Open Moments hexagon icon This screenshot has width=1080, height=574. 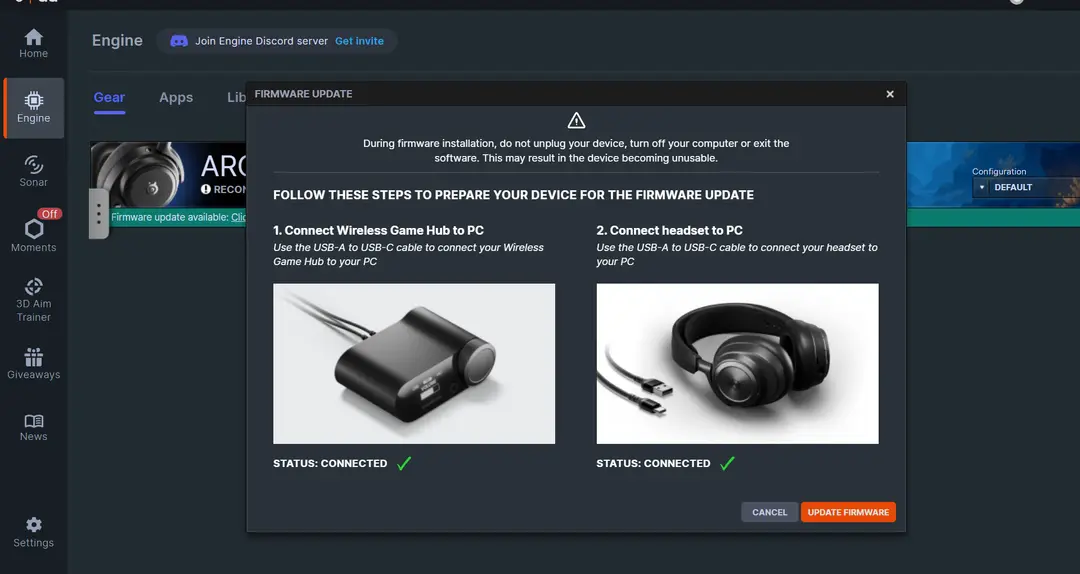(x=34, y=229)
